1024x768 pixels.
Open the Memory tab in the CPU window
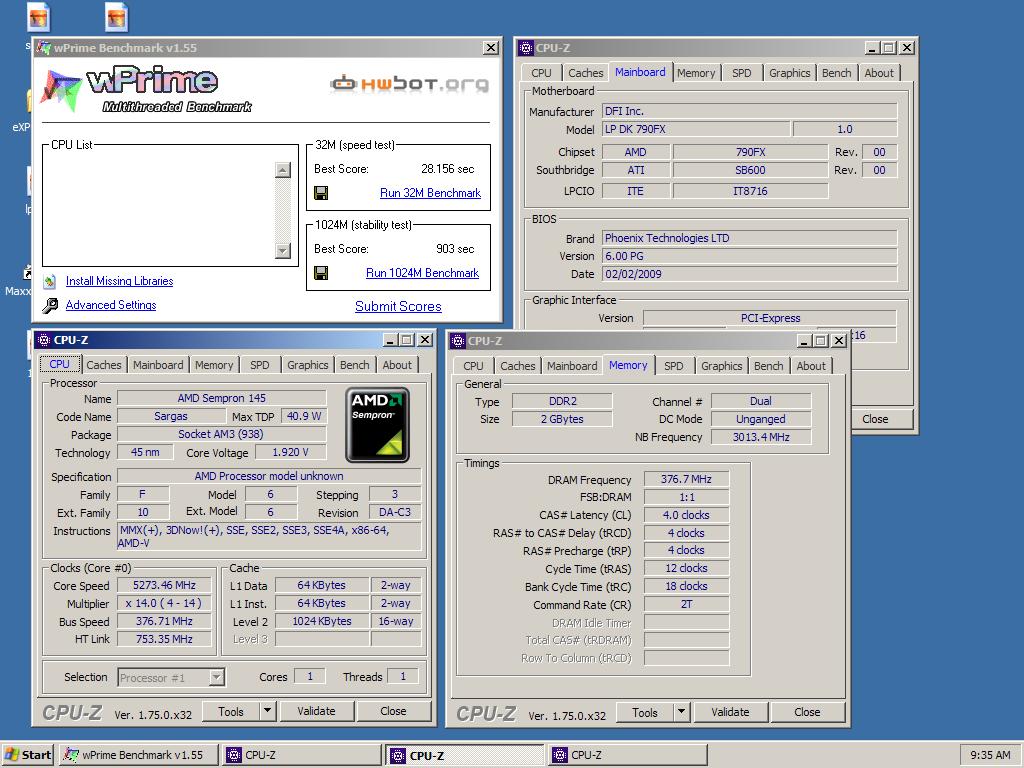pyautogui.click(x=214, y=365)
